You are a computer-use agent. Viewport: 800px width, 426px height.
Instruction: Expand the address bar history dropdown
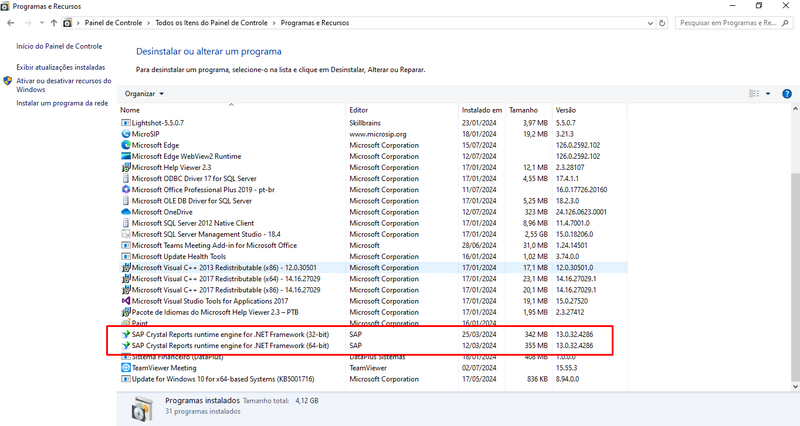pyautogui.click(x=650, y=23)
